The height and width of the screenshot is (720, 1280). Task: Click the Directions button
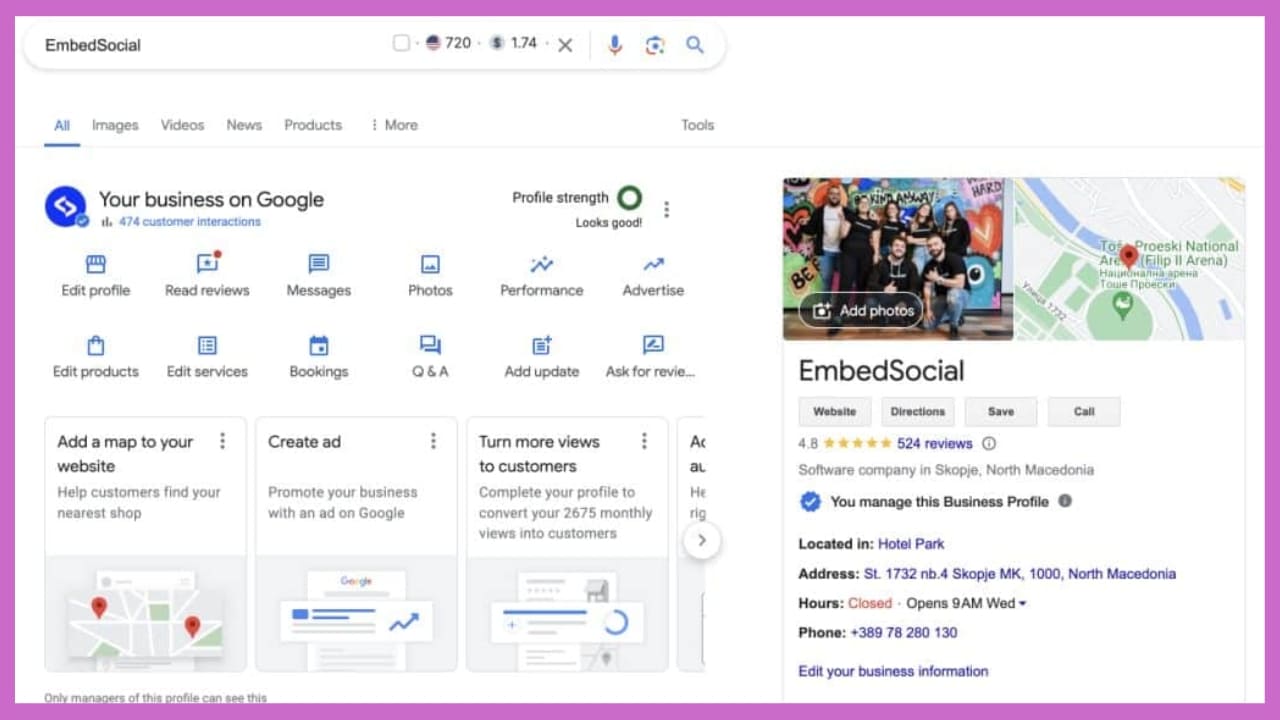[917, 411]
